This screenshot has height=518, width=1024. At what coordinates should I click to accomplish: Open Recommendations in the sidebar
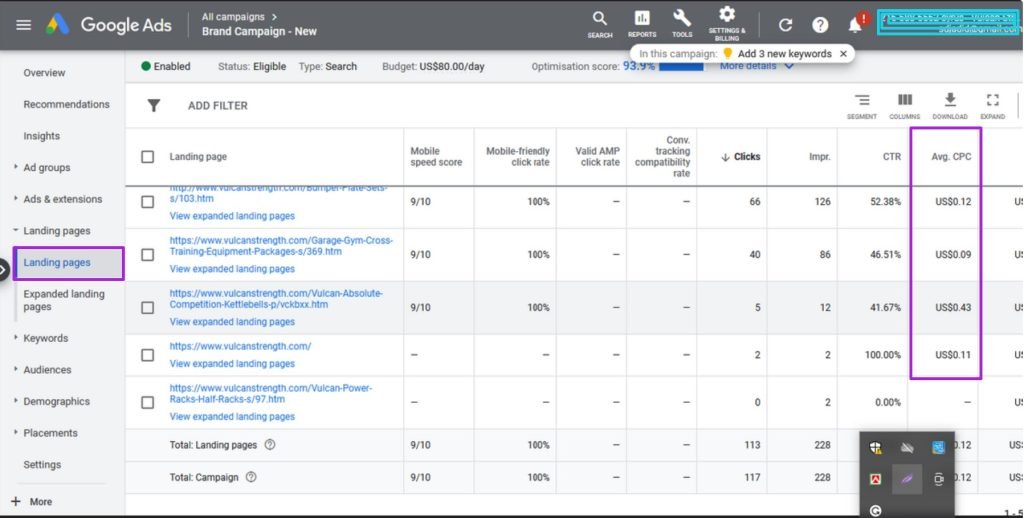pyautogui.click(x=66, y=104)
